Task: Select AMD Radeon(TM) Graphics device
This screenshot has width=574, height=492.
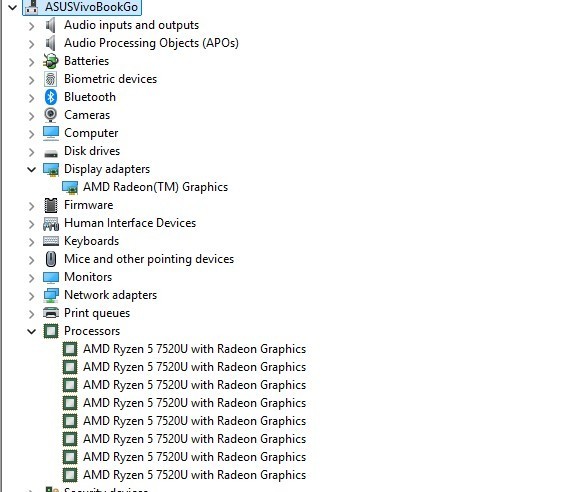Action: coord(155,187)
